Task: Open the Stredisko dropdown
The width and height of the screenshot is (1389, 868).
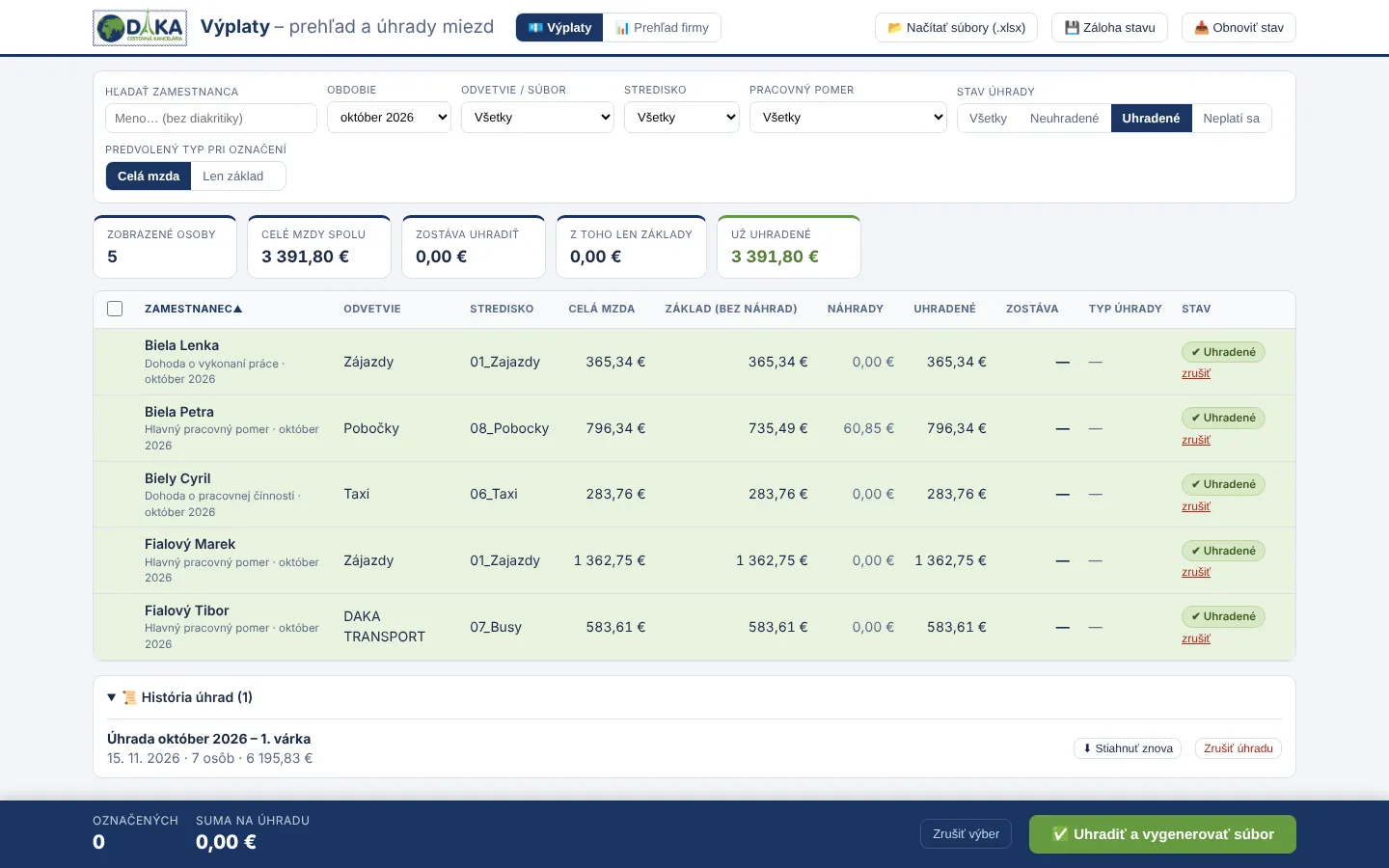Action: (682, 118)
